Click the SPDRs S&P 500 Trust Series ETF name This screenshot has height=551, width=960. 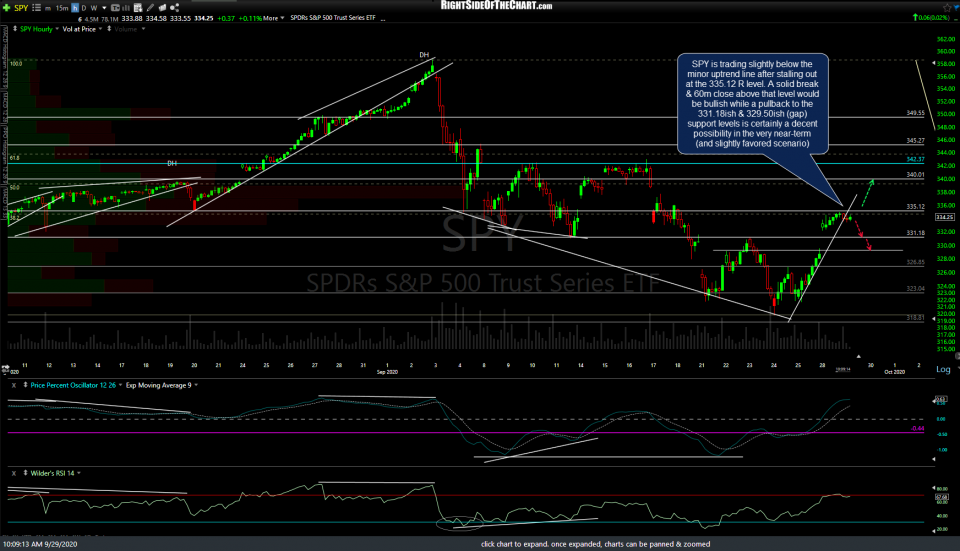[x=332, y=18]
